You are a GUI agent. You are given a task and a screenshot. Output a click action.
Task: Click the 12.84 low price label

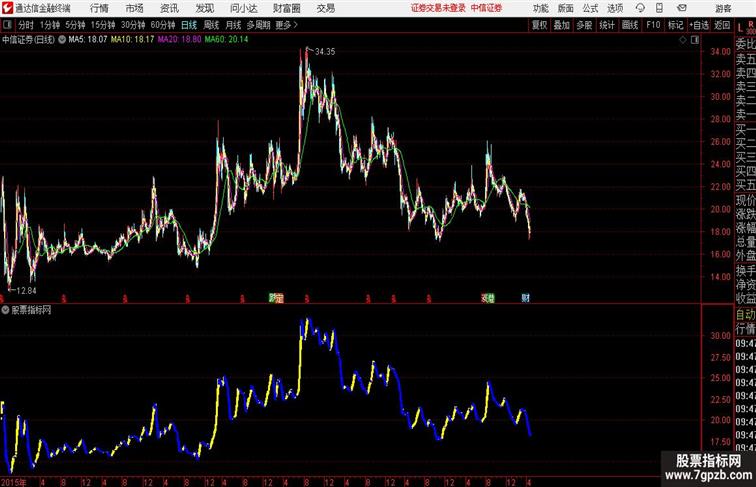coord(26,291)
